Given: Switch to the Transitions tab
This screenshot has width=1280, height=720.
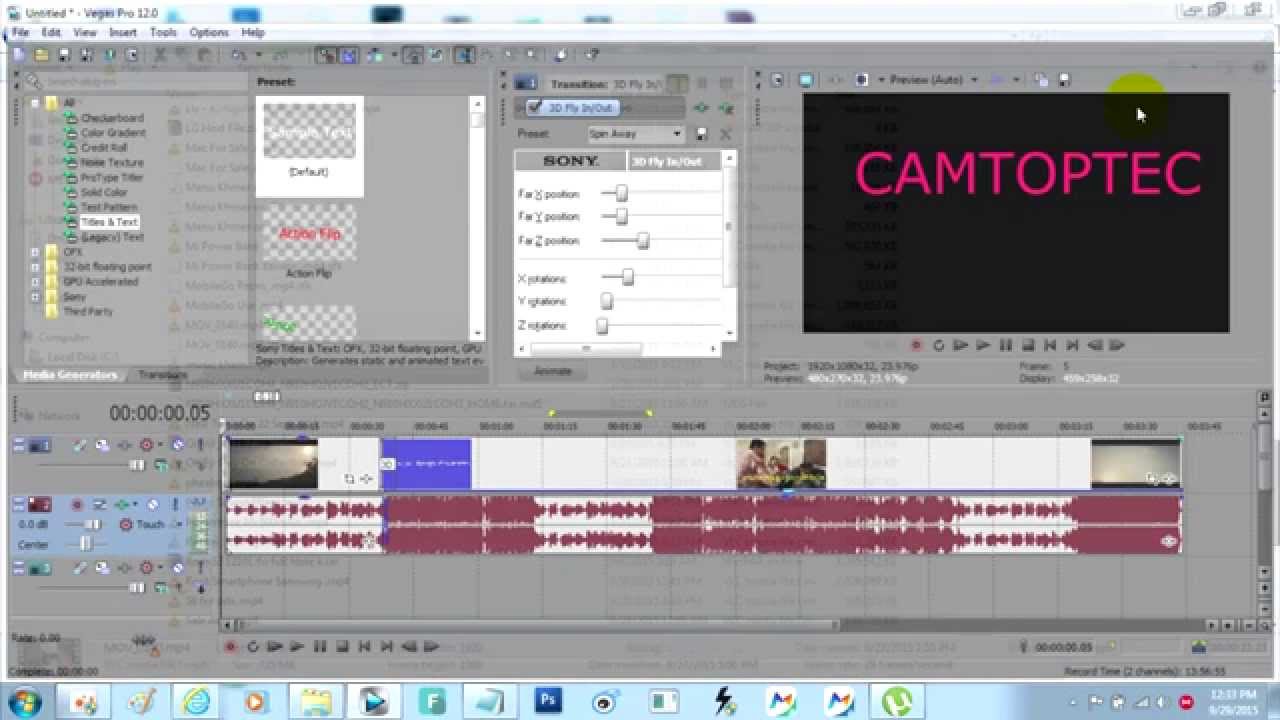Looking at the screenshot, I should pos(161,375).
